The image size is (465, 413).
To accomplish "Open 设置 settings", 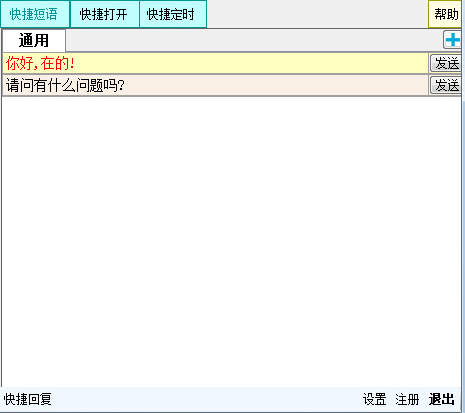I will tap(374, 399).
